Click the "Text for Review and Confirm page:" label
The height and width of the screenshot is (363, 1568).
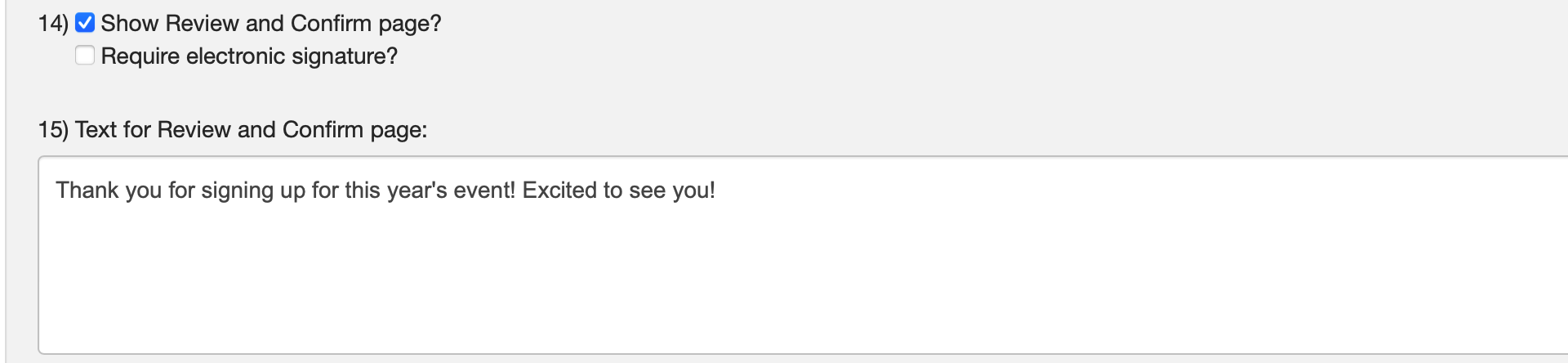[251, 129]
